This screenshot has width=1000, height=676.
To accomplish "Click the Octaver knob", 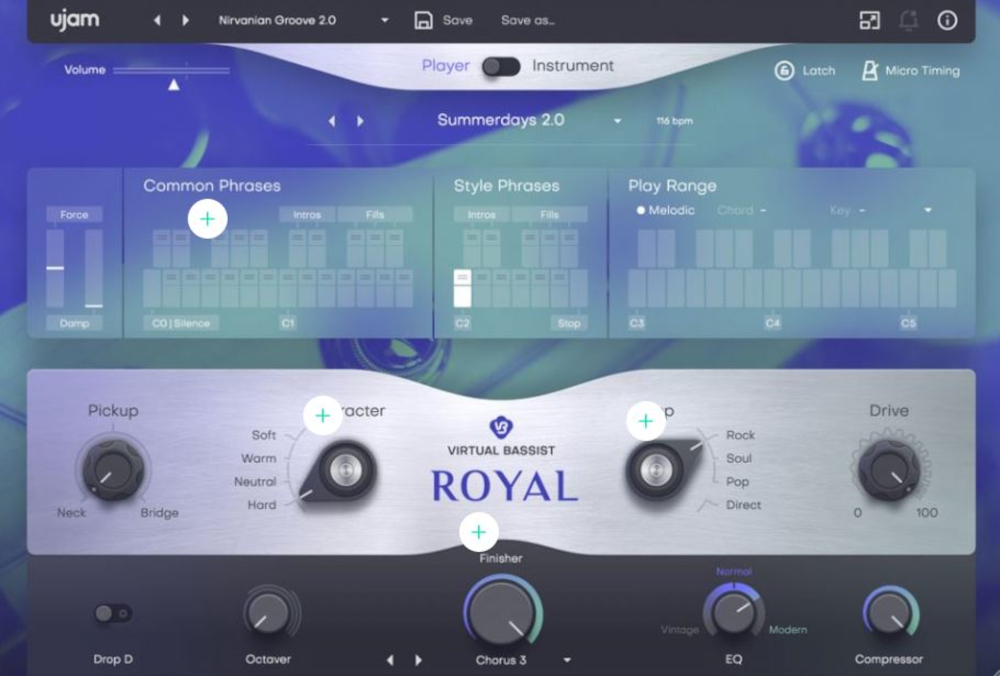I will [268, 614].
